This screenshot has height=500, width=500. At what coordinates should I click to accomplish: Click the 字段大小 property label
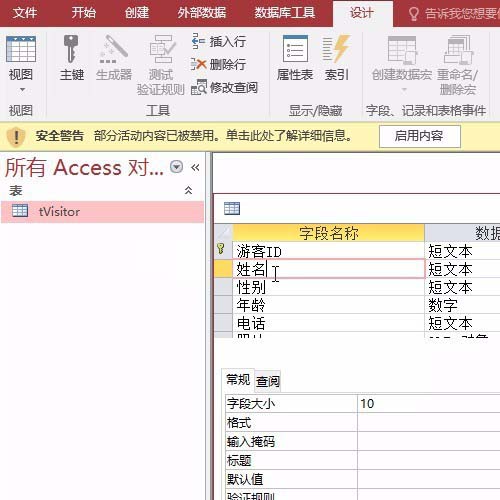pos(251,404)
